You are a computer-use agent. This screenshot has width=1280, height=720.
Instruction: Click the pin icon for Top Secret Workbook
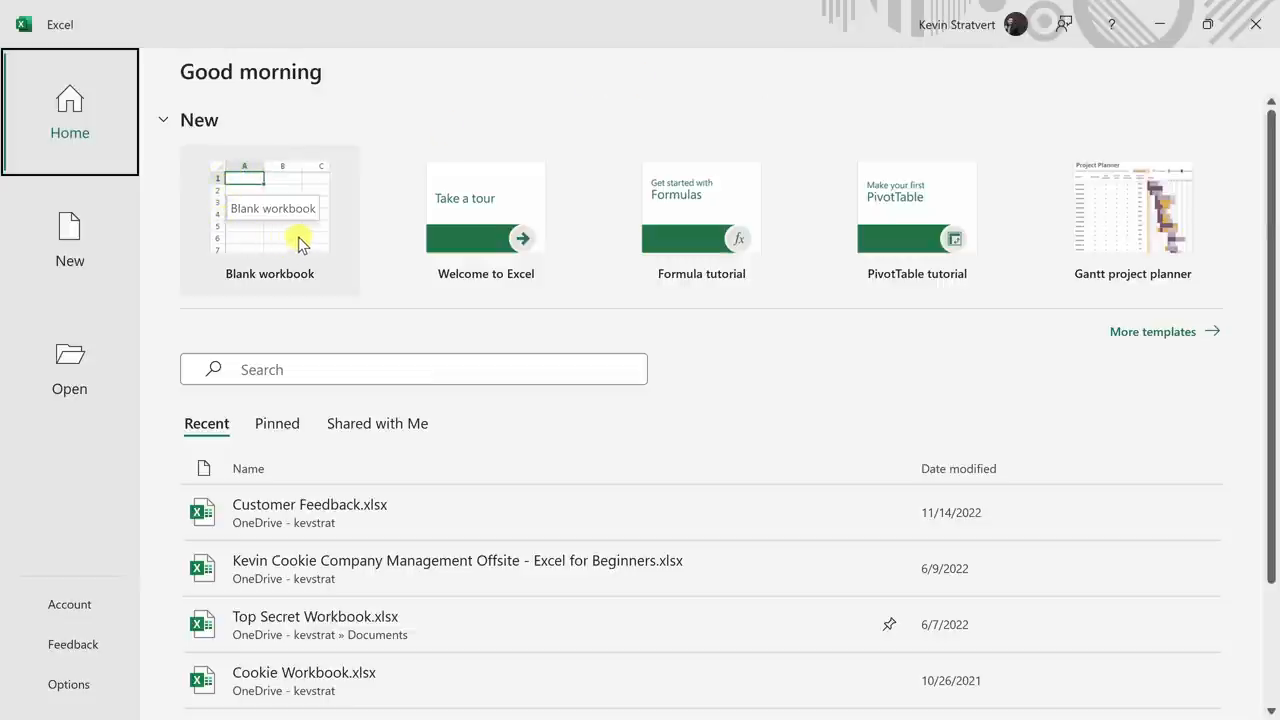point(889,624)
